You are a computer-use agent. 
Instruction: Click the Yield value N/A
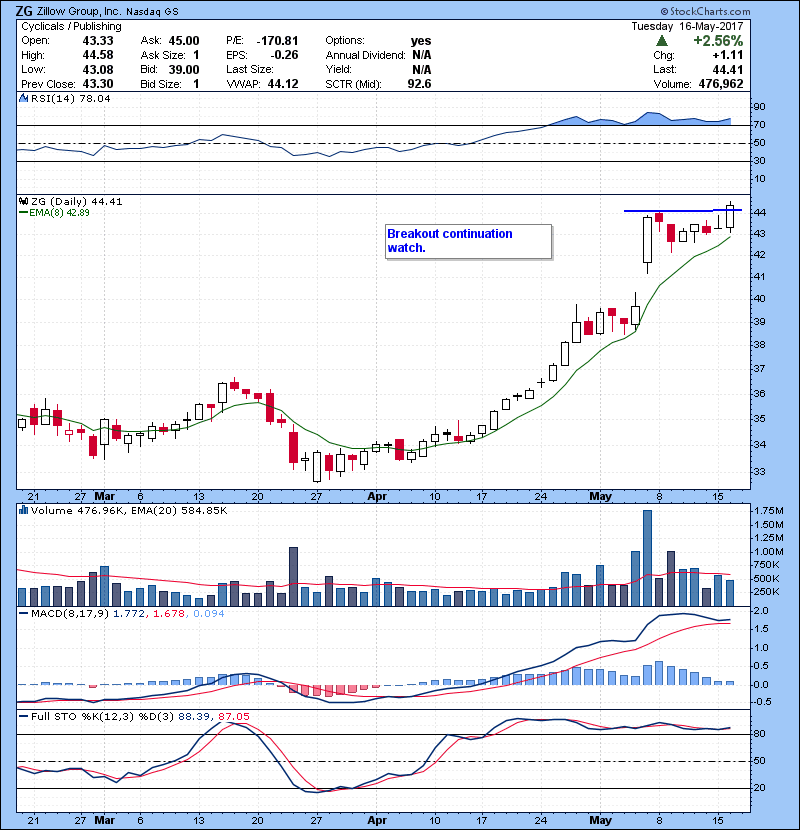click(421, 69)
